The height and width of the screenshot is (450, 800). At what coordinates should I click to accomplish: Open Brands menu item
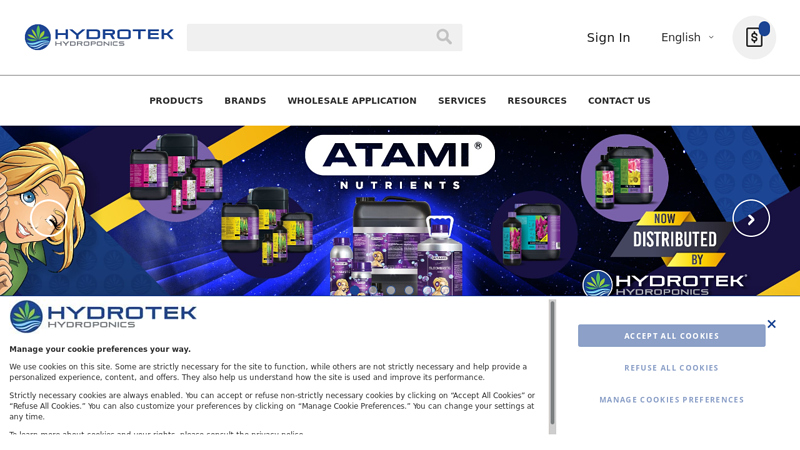245,101
